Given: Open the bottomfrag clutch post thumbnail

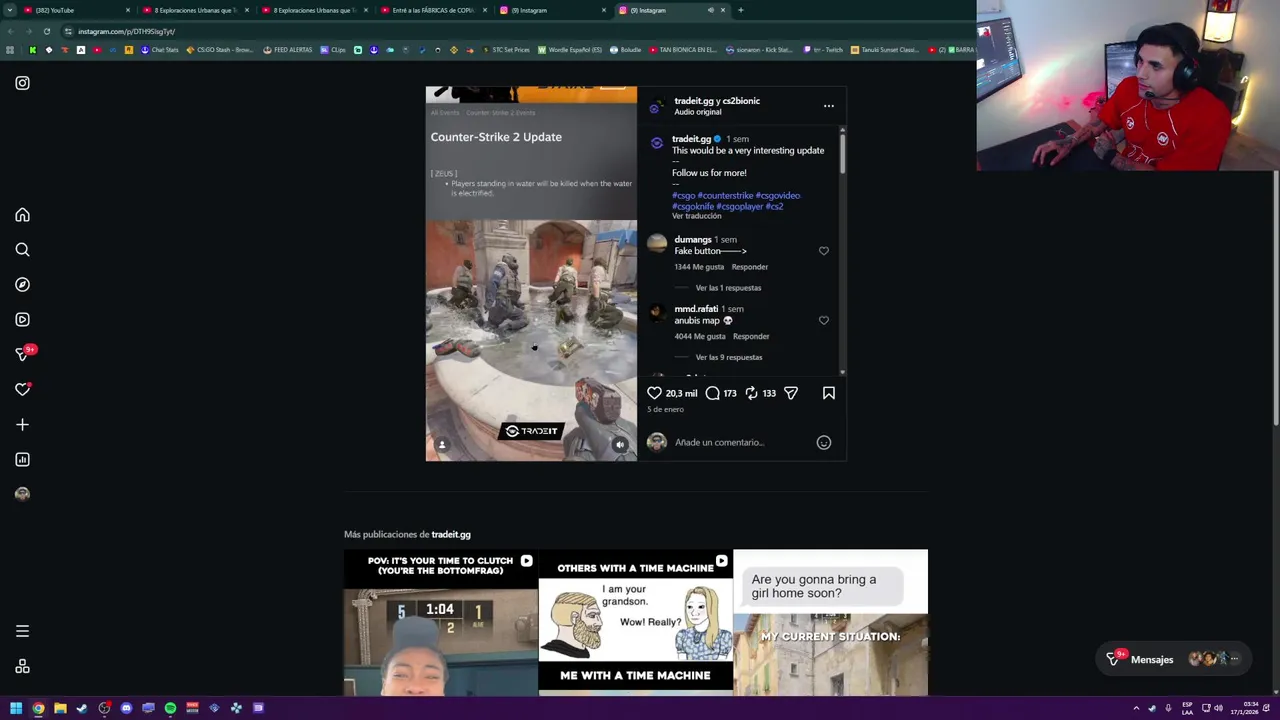Looking at the screenshot, I should (x=441, y=622).
